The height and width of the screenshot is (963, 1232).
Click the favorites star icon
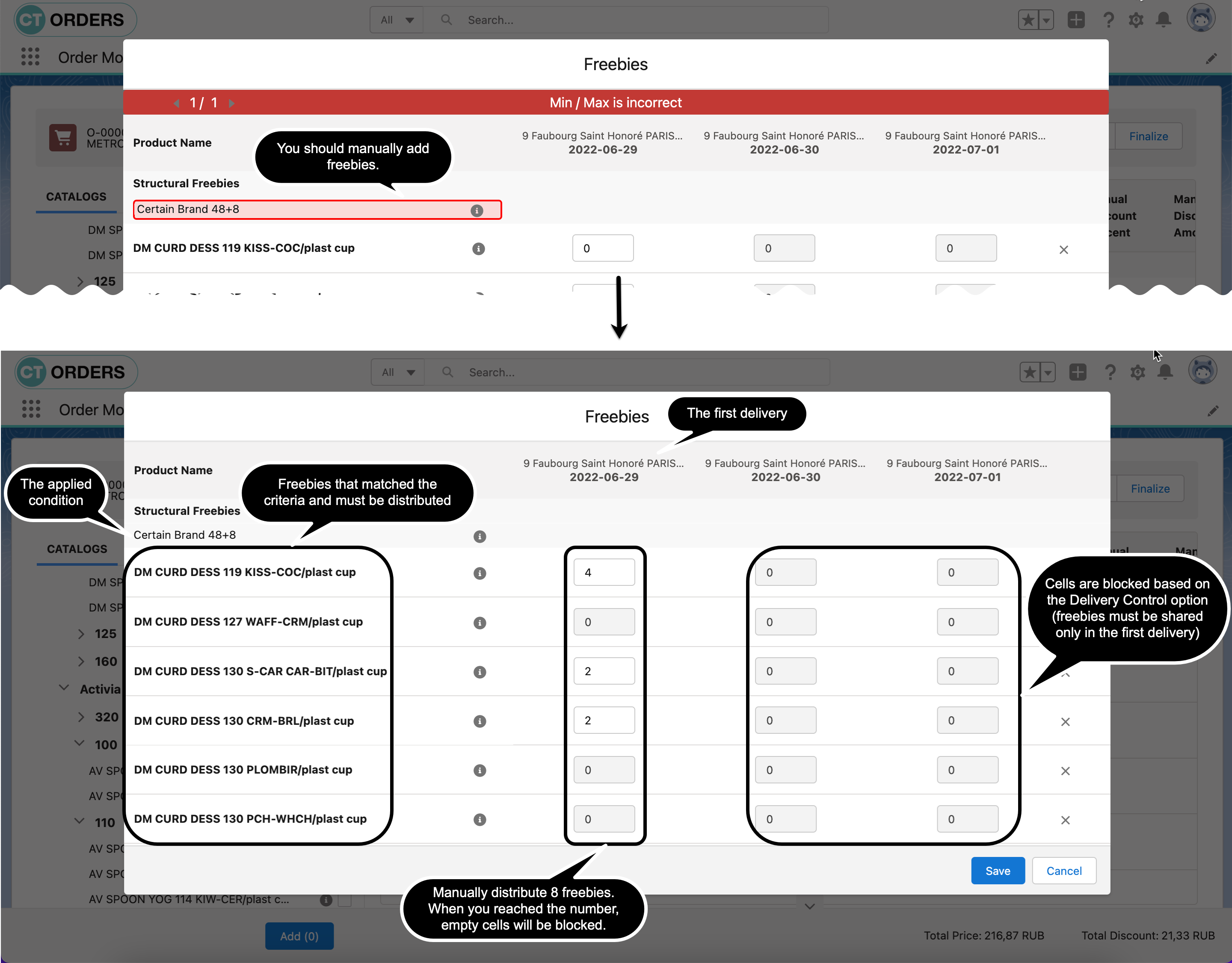pyautogui.click(x=1030, y=372)
